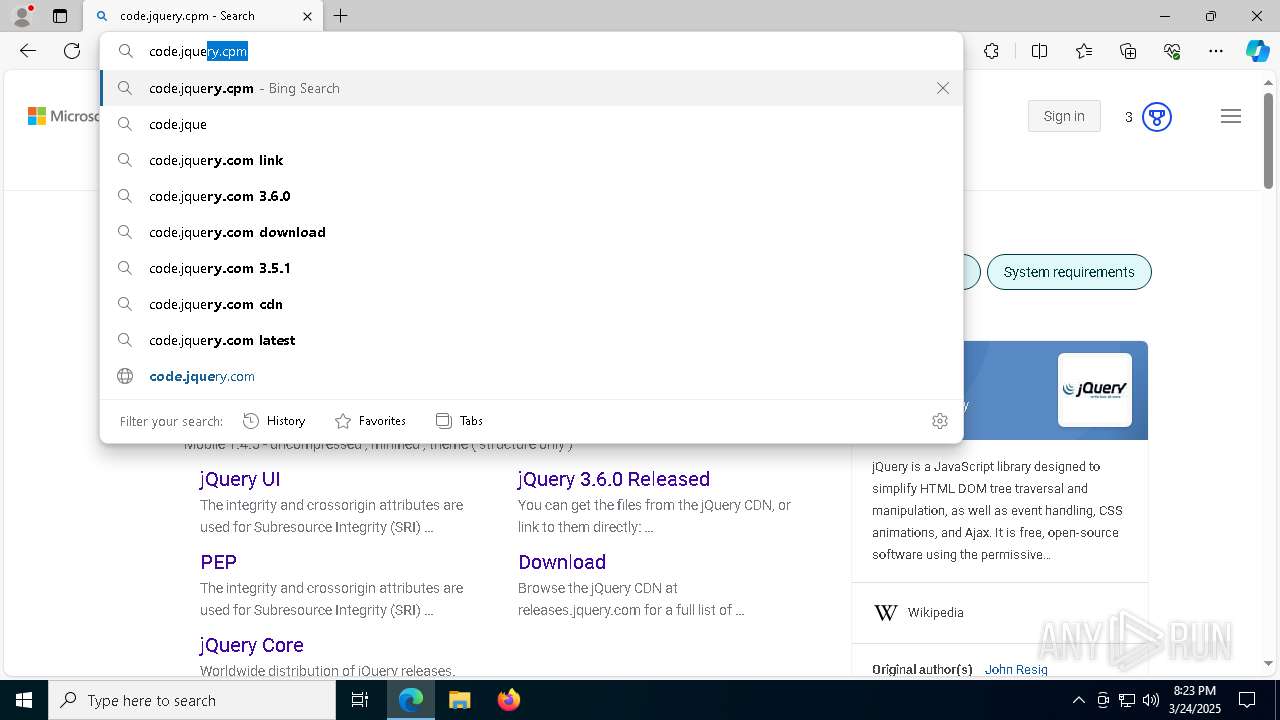The width and height of the screenshot is (1280, 720).
Task: Filter suggestions by Tabs
Action: (459, 421)
